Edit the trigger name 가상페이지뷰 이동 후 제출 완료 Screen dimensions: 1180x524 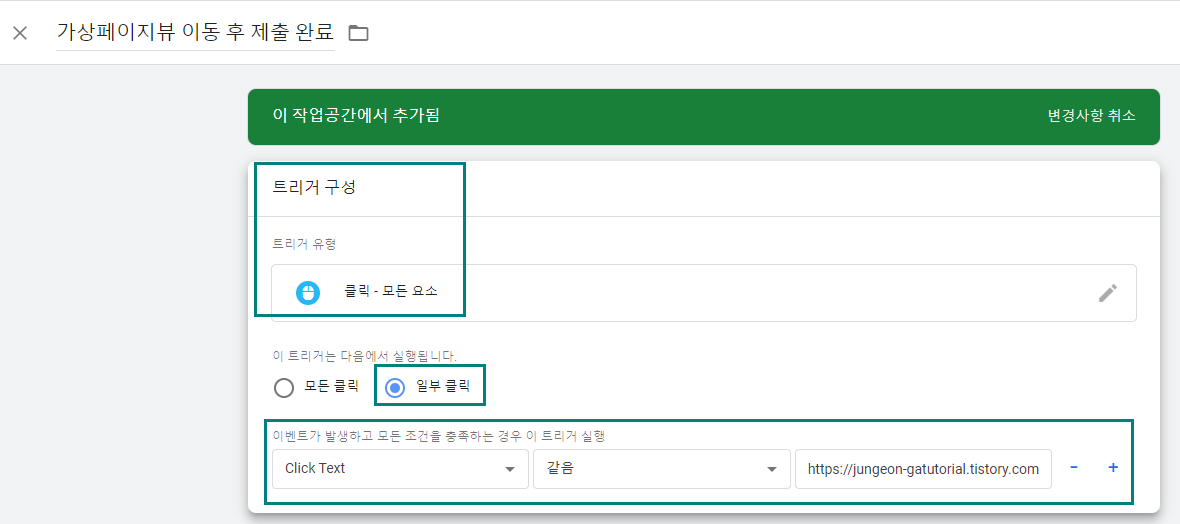(195, 32)
